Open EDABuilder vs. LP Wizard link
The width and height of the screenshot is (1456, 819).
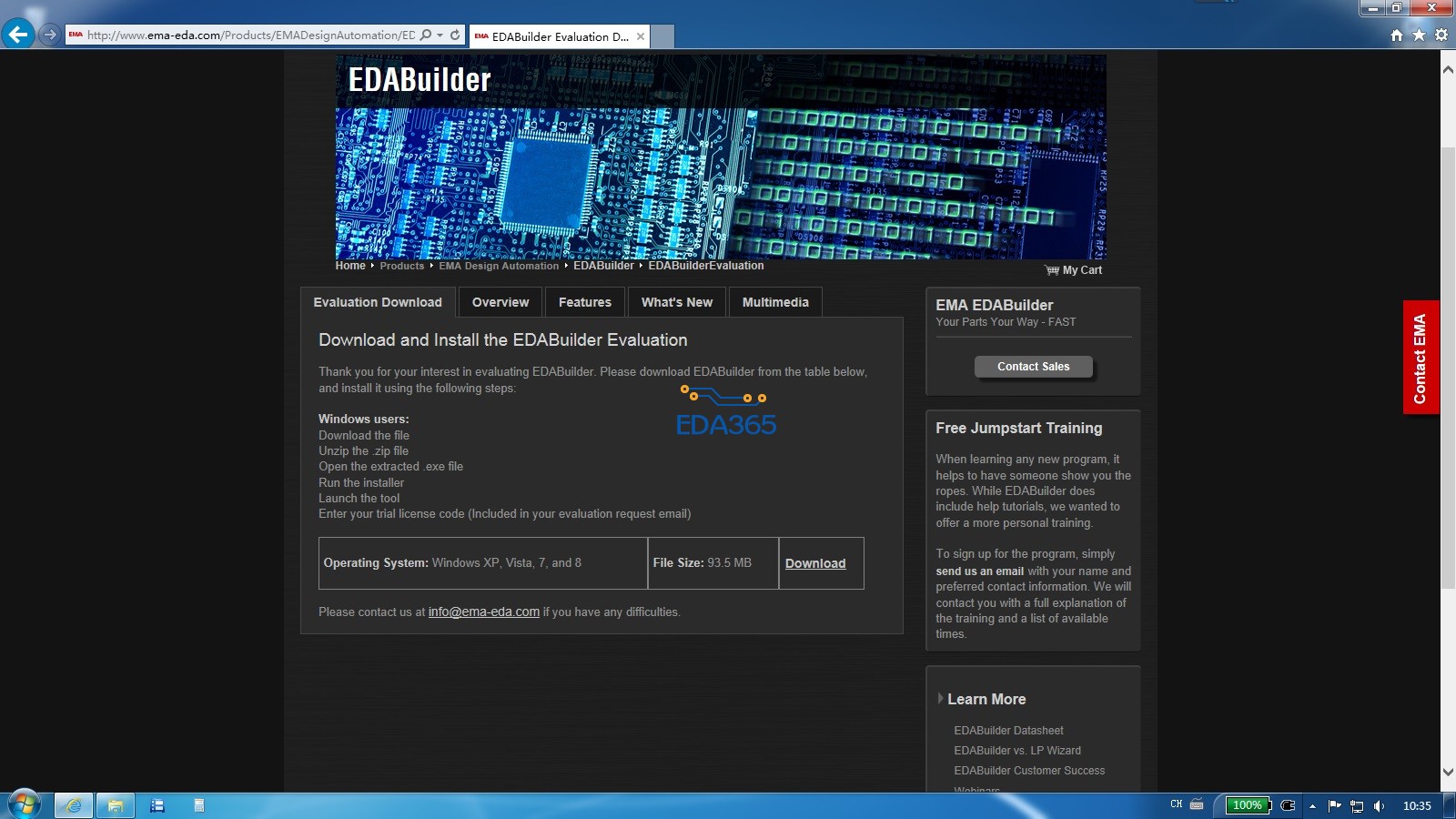tap(1017, 751)
